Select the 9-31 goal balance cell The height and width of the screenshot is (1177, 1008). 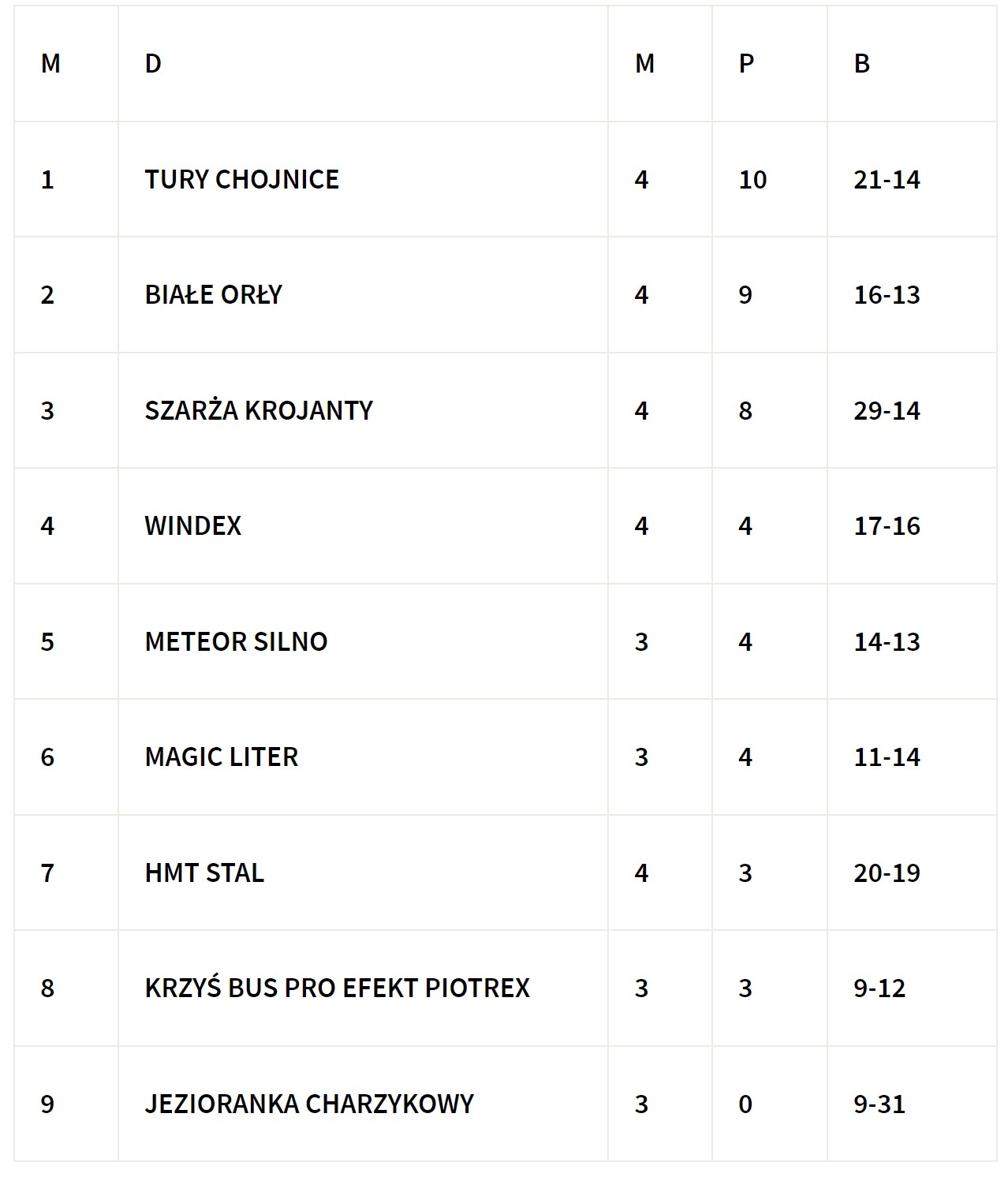point(879,1104)
